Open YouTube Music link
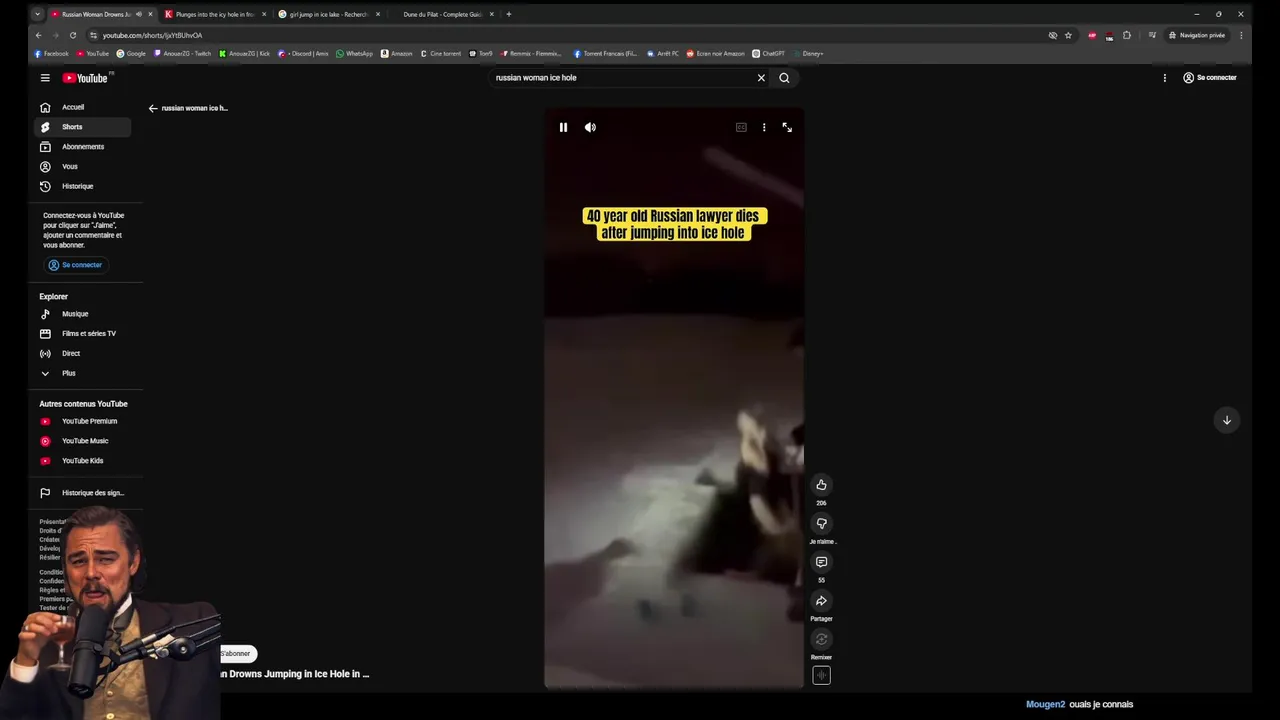The width and height of the screenshot is (1280, 720). tap(82, 441)
